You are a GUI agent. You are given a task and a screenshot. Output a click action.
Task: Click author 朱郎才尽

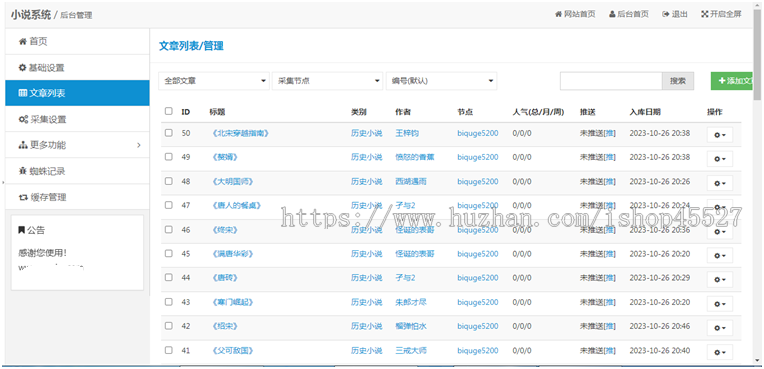[411, 302]
